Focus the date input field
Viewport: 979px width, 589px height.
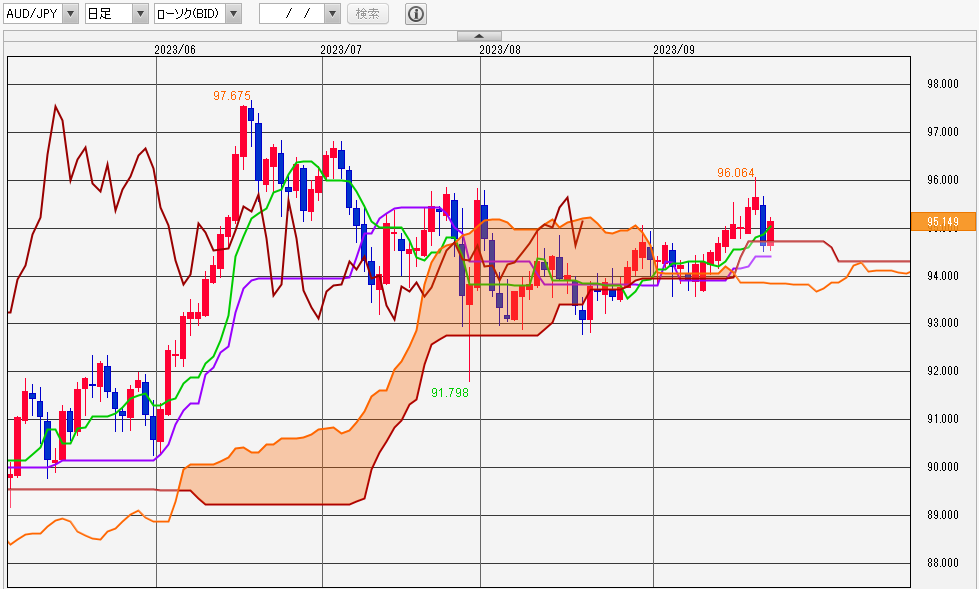click(292, 14)
